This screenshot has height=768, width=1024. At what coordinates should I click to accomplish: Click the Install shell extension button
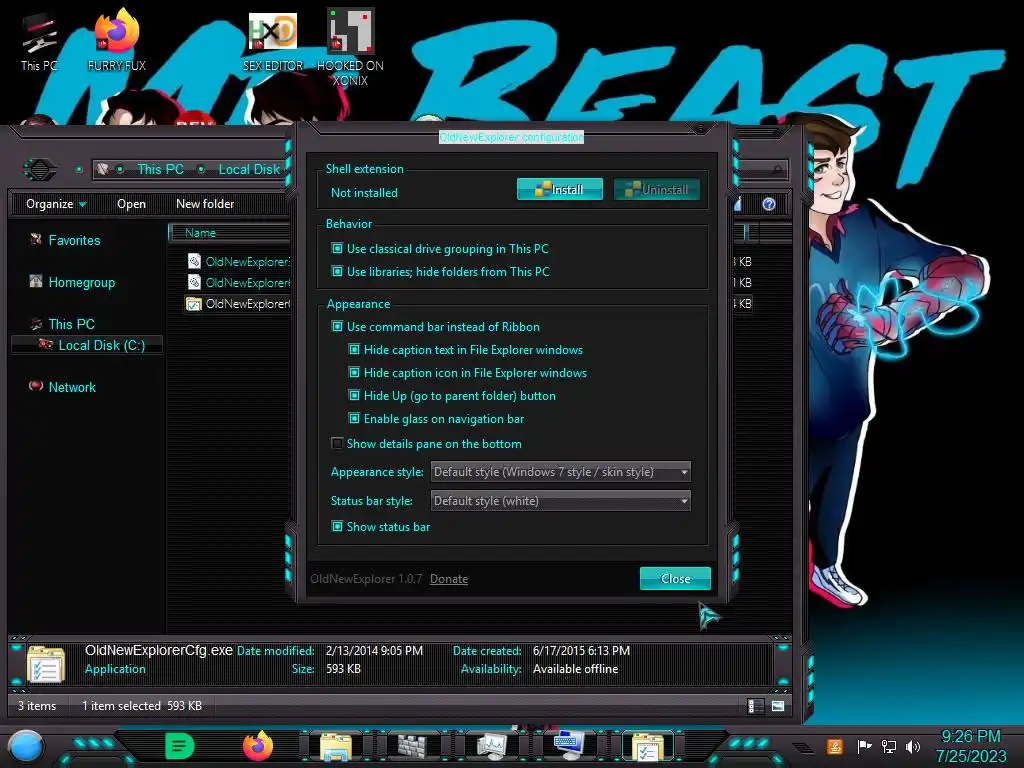pyautogui.click(x=560, y=189)
